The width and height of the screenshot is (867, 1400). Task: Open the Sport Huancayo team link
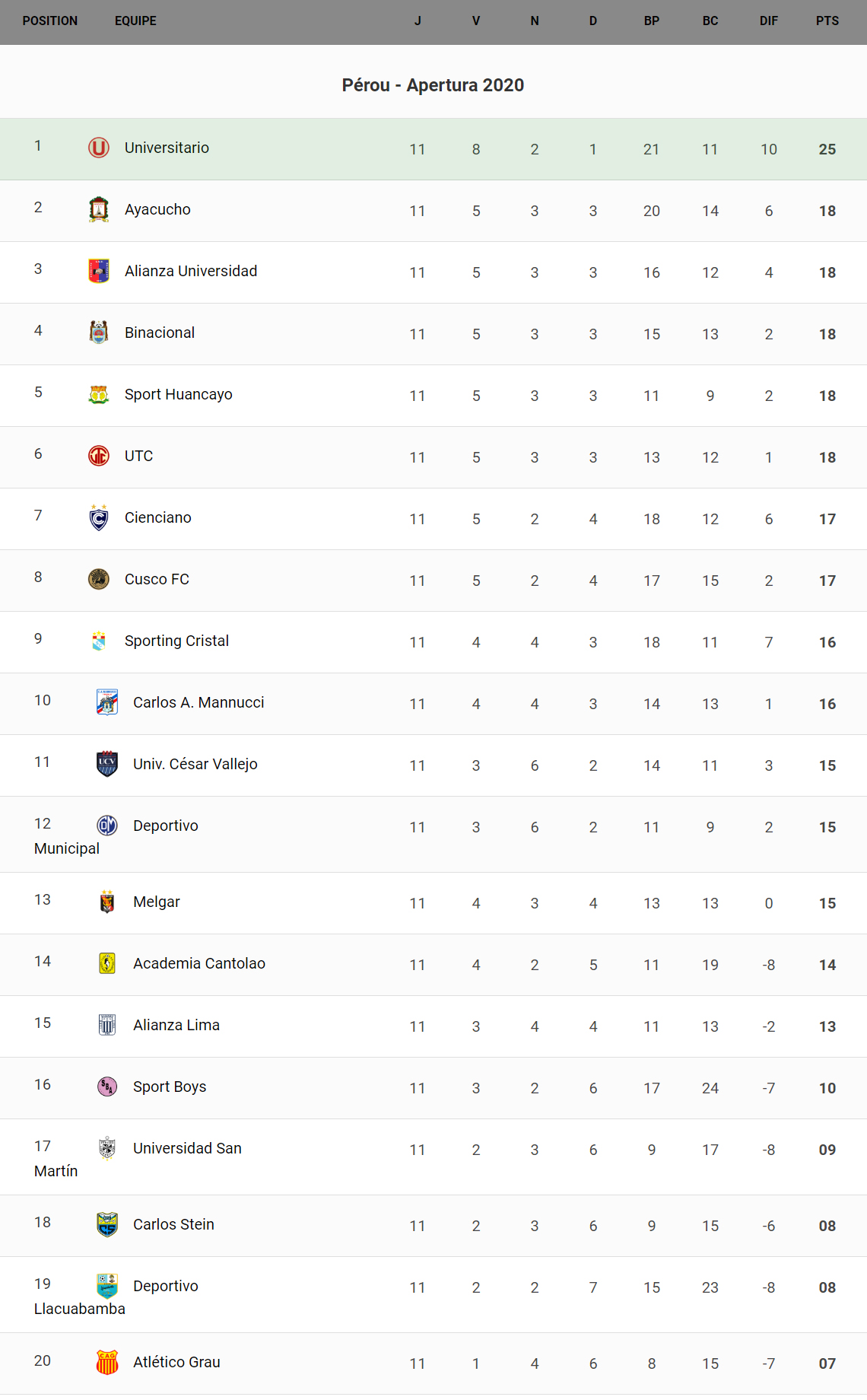(x=178, y=394)
